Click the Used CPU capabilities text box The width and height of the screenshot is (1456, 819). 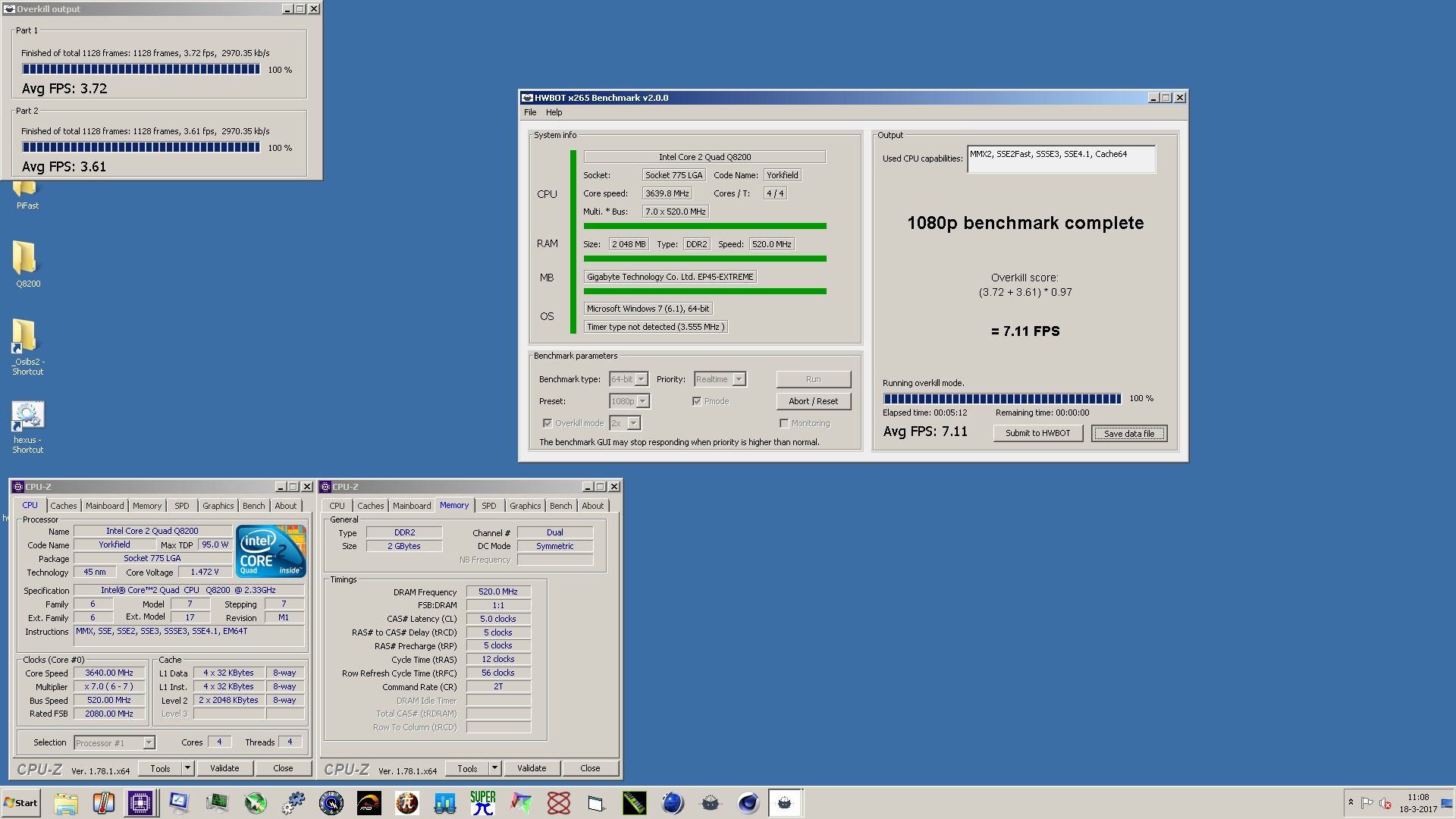pos(1061,159)
